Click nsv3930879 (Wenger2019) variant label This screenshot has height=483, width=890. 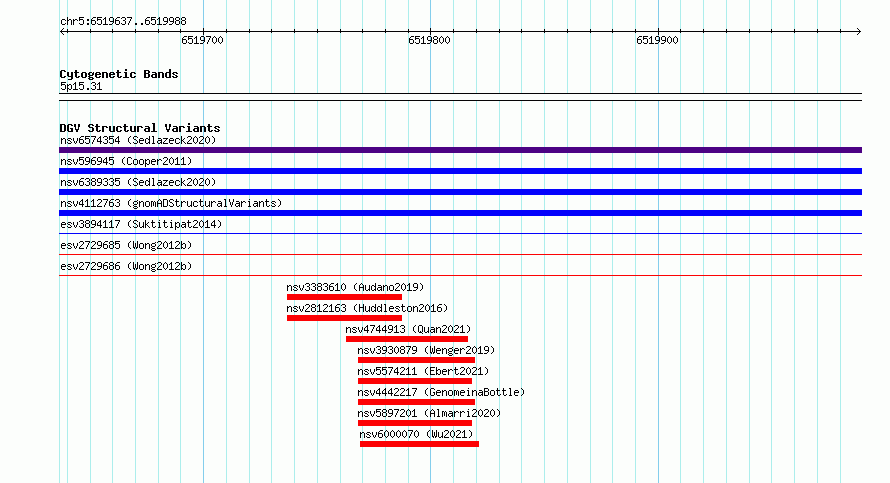point(426,350)
